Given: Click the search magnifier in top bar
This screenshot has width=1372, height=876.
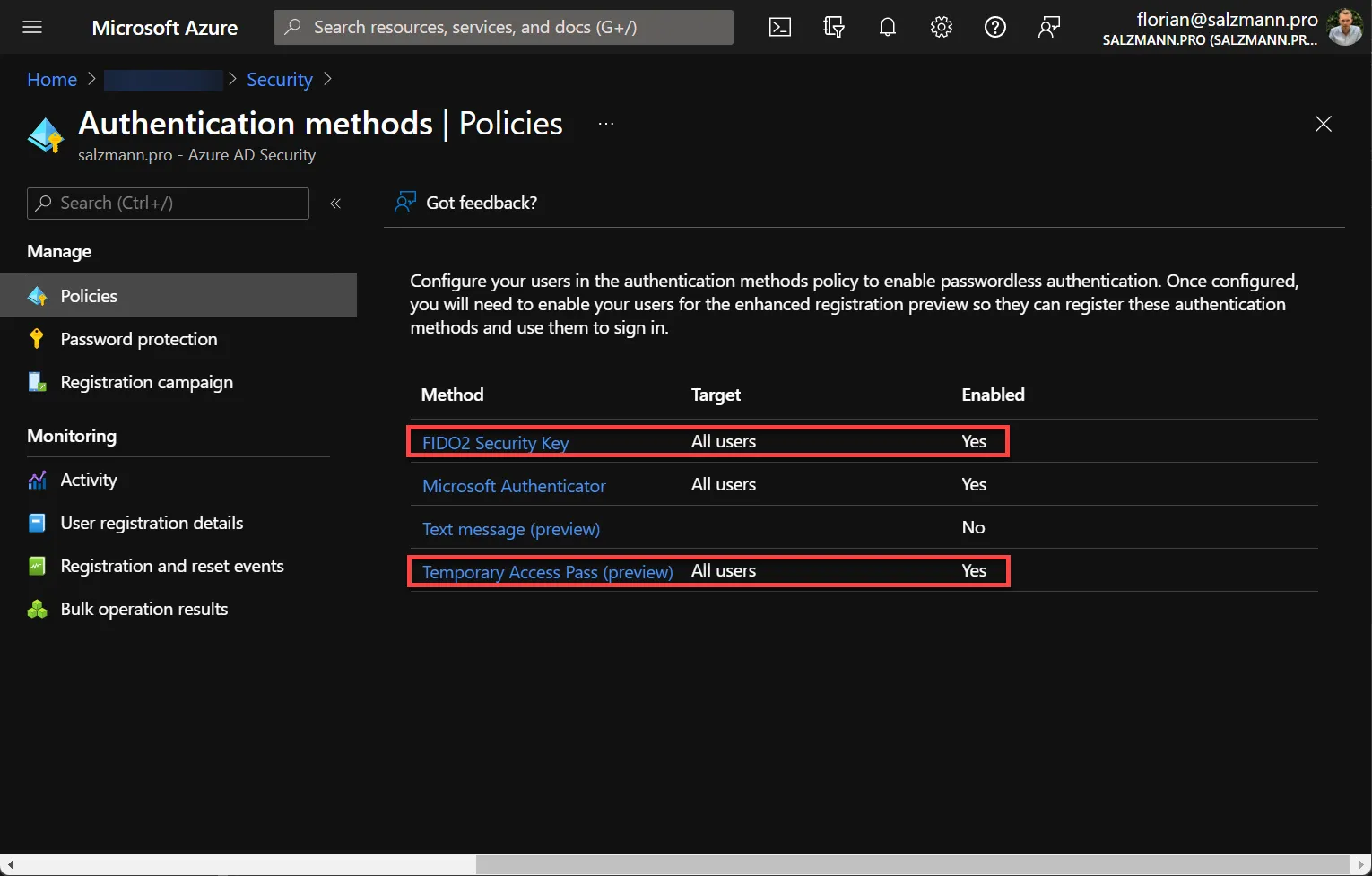Looking at the screenshot, I should point(292,27).
